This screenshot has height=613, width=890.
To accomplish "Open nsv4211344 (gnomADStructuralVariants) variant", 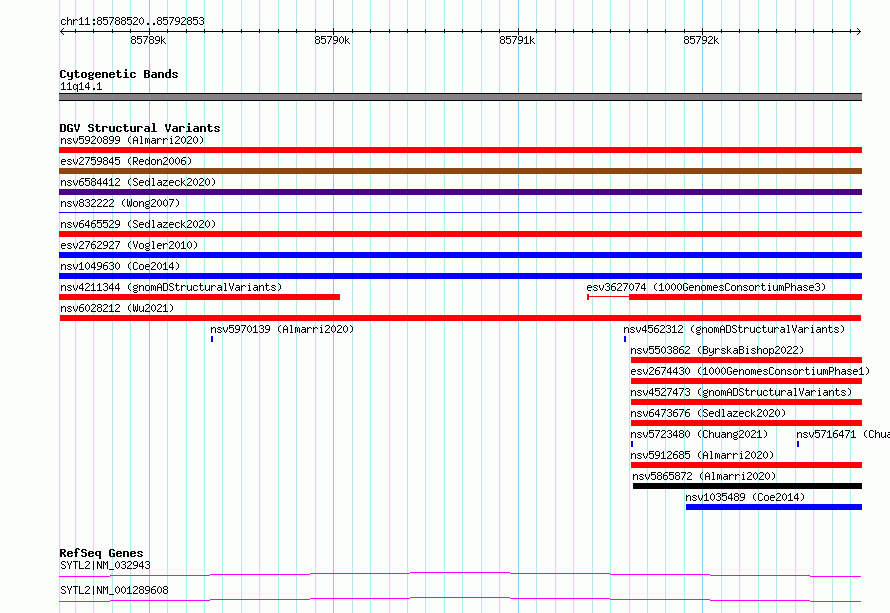I will click(x=199, y=297).
